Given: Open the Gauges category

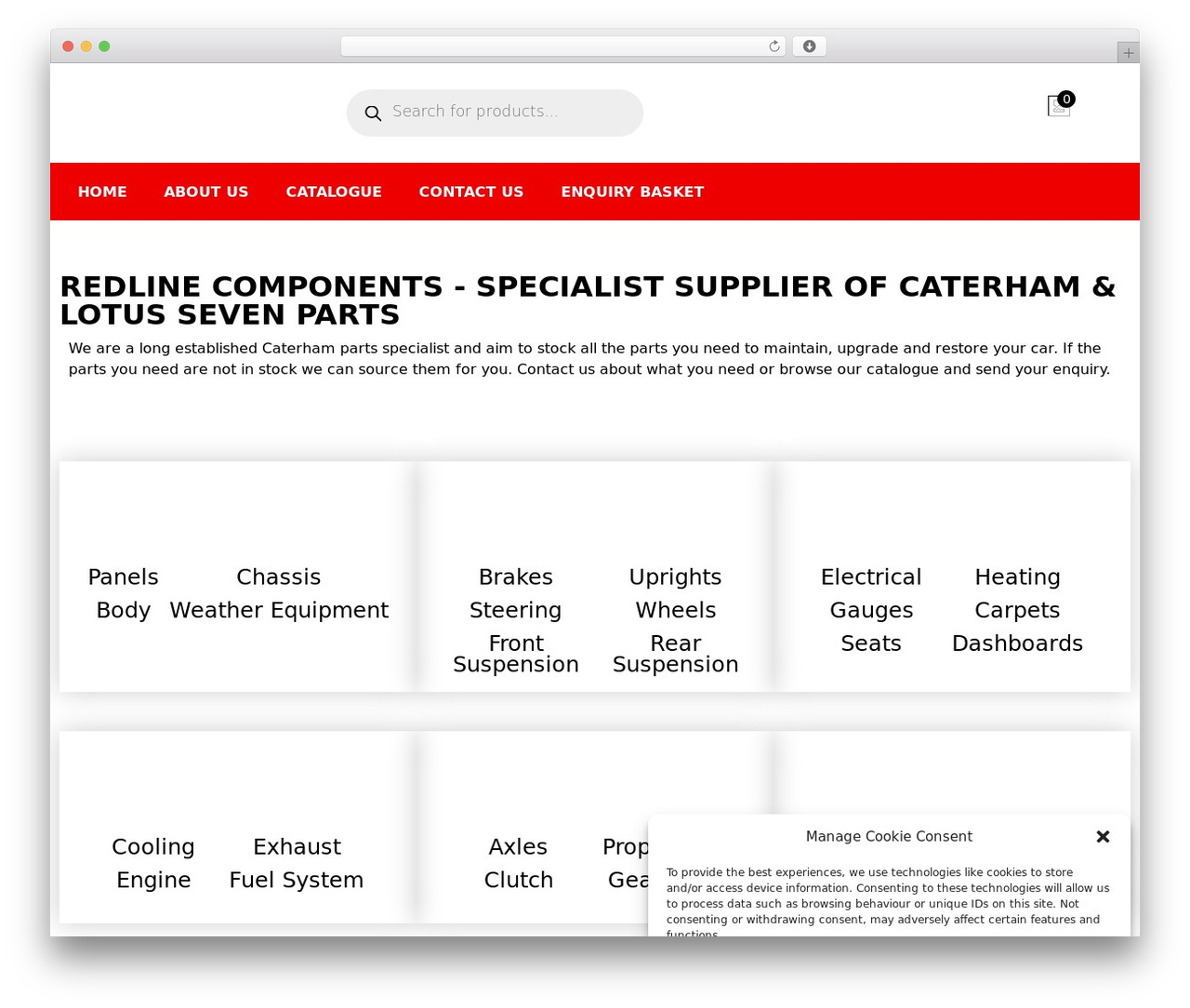Looking at the screenshot, I should [x=871, y=611].
